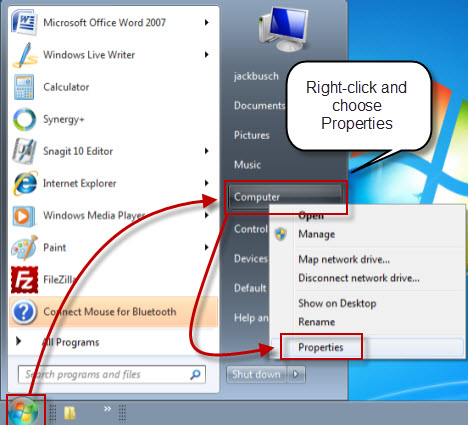Open the Calculator icon
The height and width of the screenshot is (425, 468).
24,87
